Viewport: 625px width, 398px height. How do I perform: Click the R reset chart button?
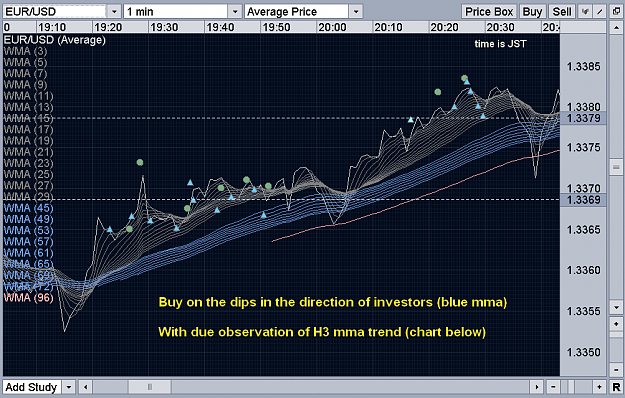616,387
